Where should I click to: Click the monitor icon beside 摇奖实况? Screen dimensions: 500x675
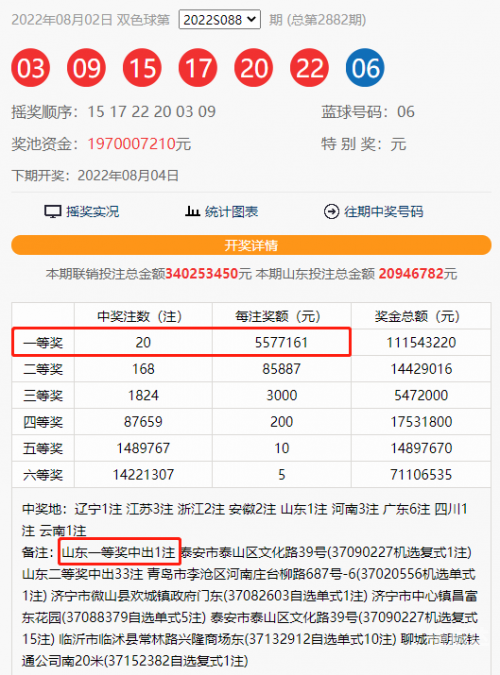tap(53, 212)
